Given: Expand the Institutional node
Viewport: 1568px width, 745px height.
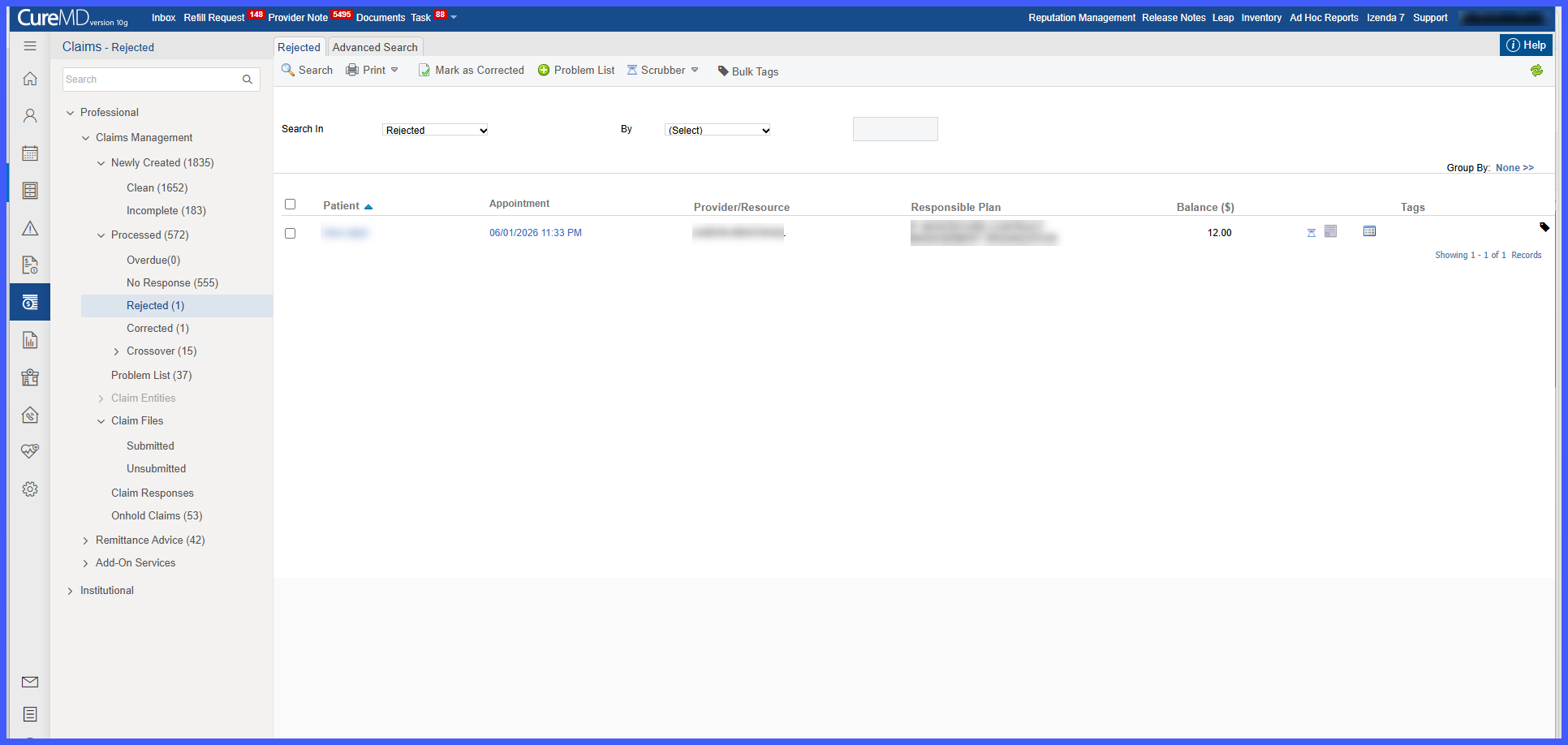Looking at the screenshot, I should [x=71, y=591].
